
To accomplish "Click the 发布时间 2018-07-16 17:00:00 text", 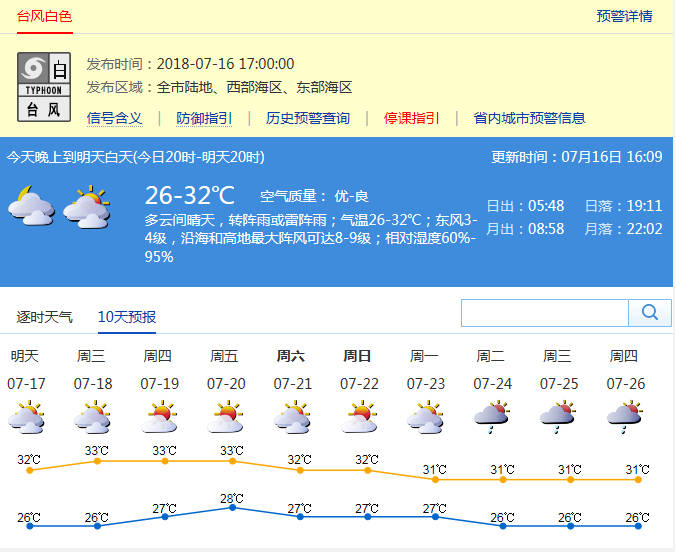I will tap(190, 64).
